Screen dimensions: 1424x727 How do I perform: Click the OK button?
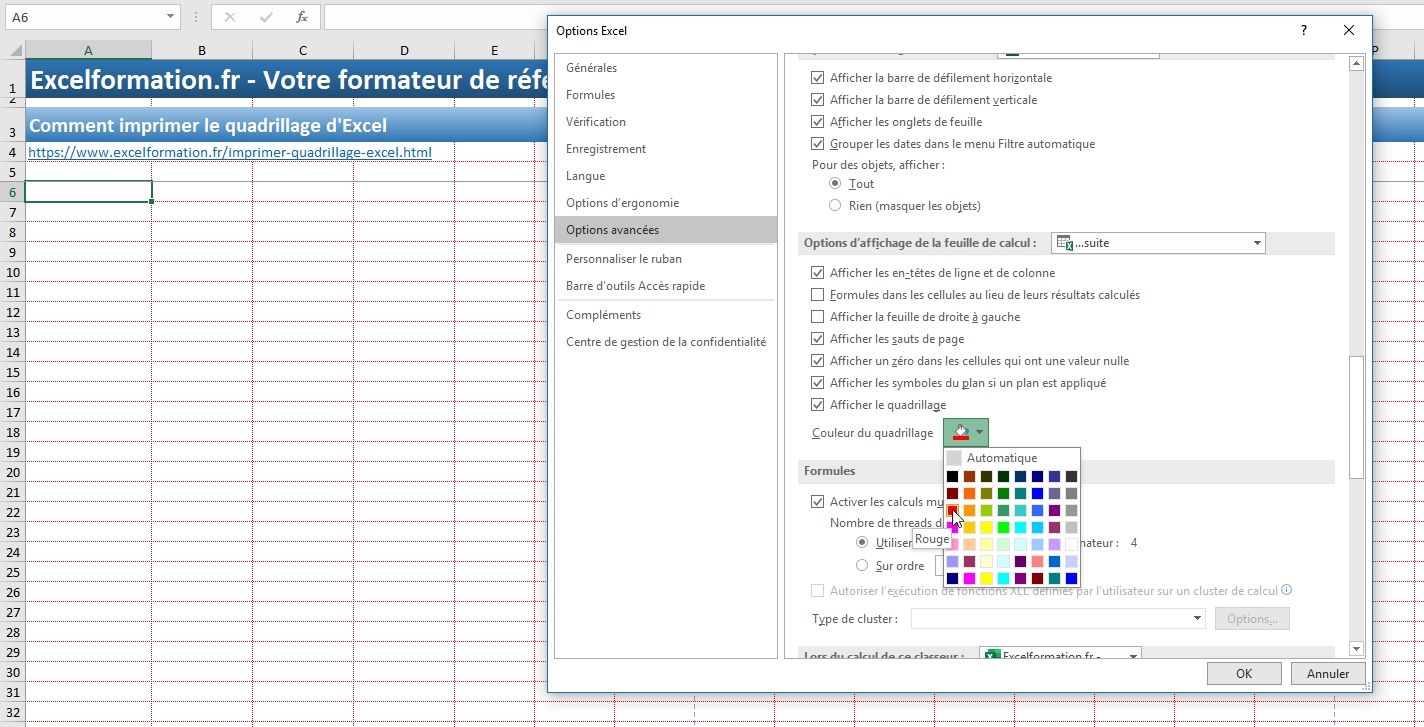point(1244,673)
